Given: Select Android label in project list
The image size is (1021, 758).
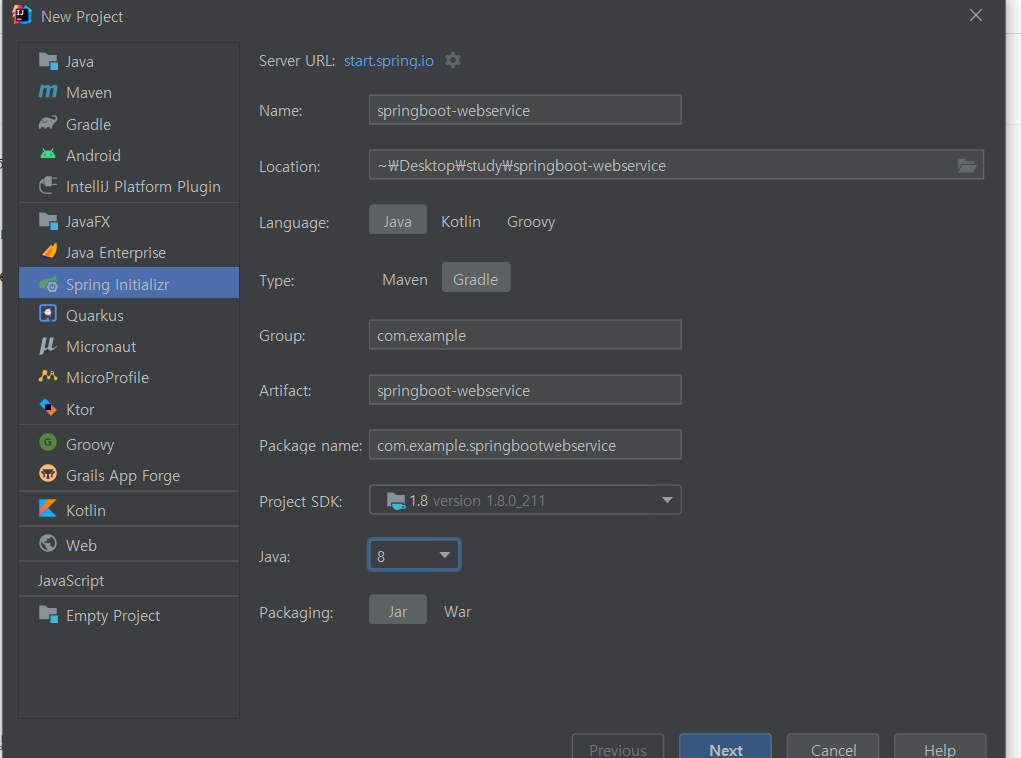Looking at the screenshot, I should 93,155.
